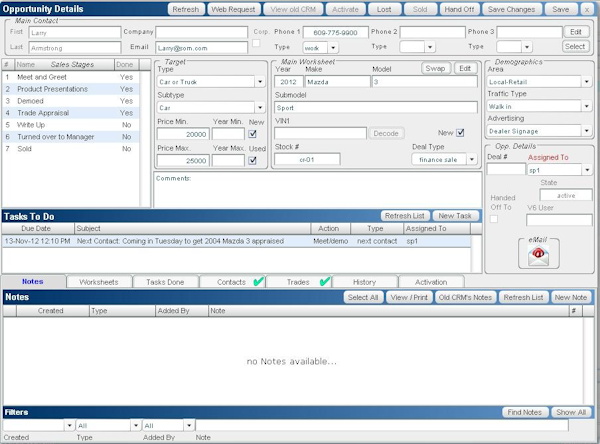Click the VIN1 input field
Viewport: 600px width, 444px height.
pyautogui.click(x=320, y=133)
